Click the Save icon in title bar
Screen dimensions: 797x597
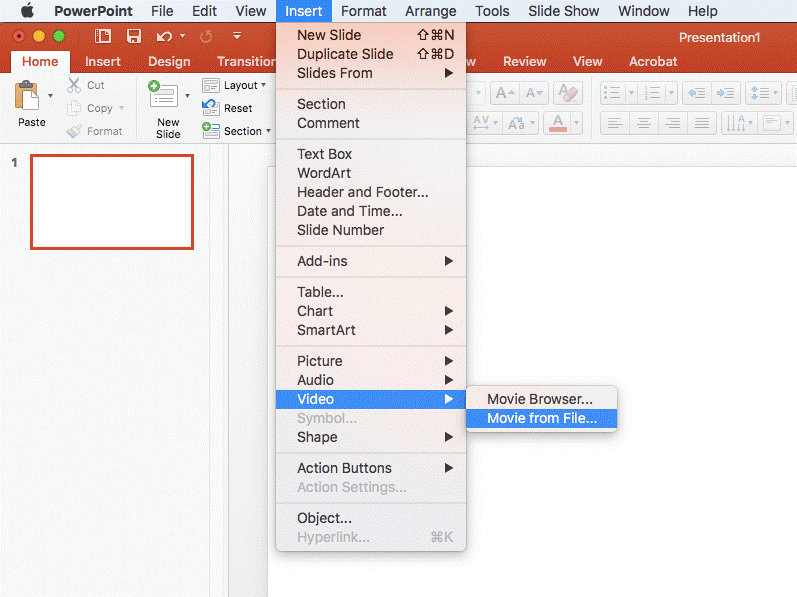click(x=133, y=37)
